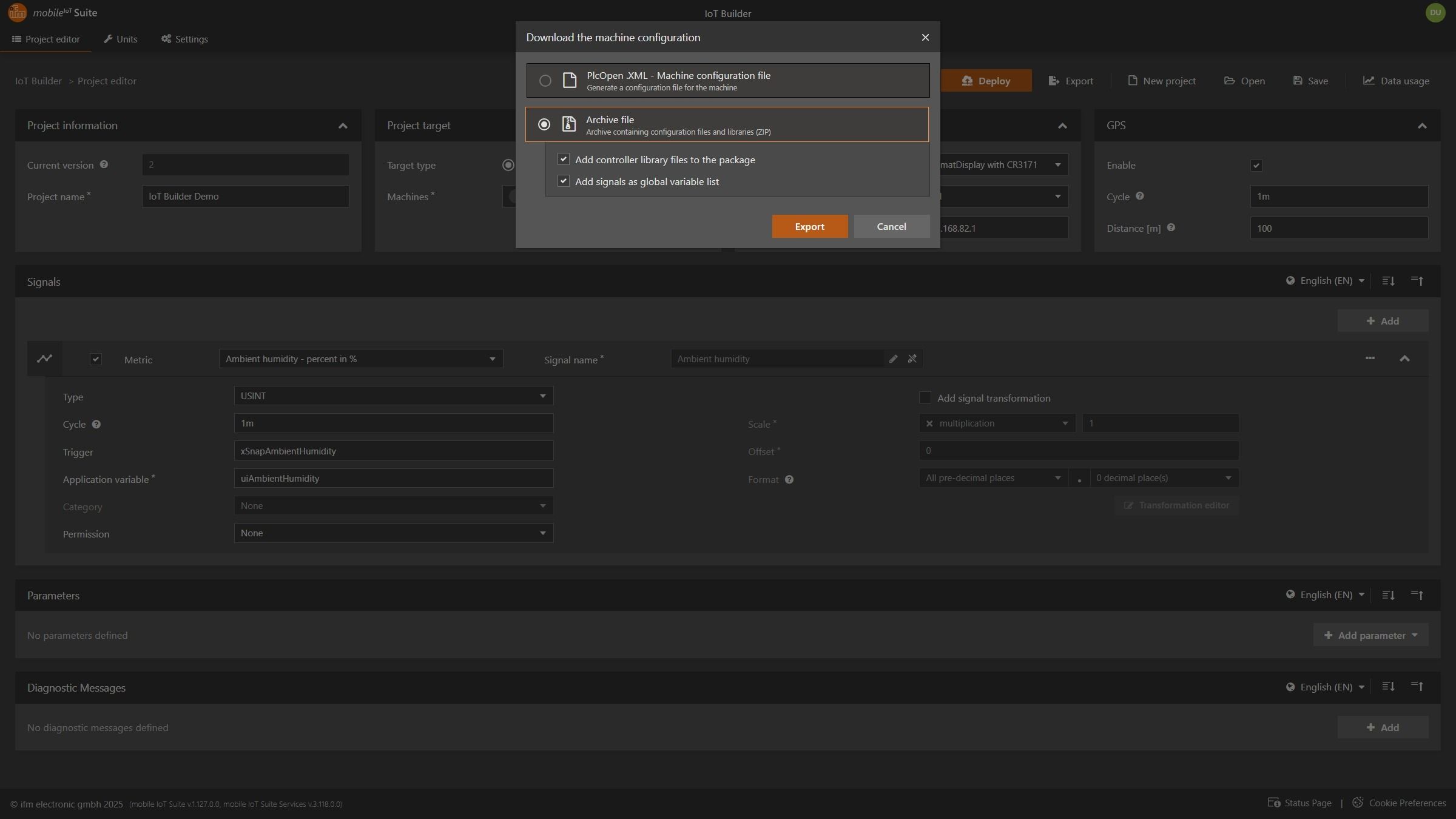Click the mobile IoT Suite logo icon
This screenshot has height=819, width=1456.
[x=17, y=12]
